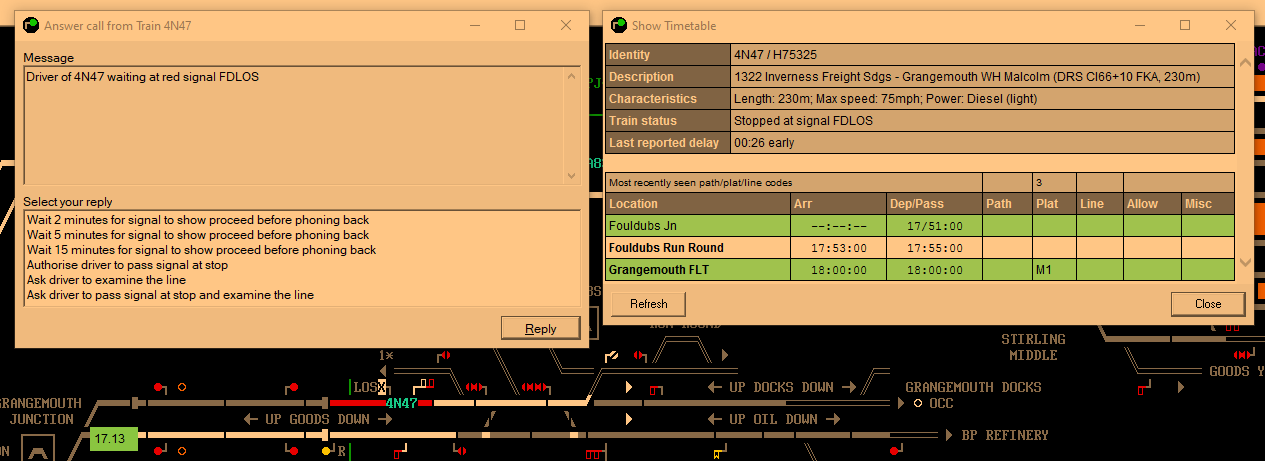
Task: Click the triple red shunt signal above 4N47's line
Action: (535, 387)
